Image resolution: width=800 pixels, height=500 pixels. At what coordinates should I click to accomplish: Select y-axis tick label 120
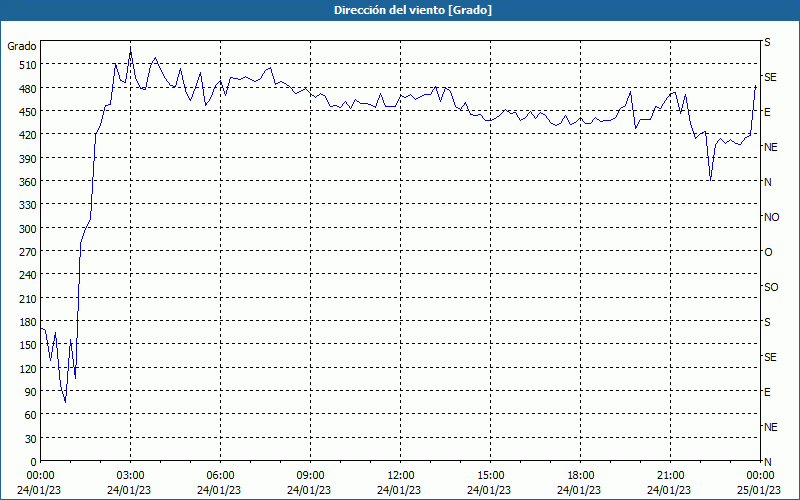tap(28, 368)
